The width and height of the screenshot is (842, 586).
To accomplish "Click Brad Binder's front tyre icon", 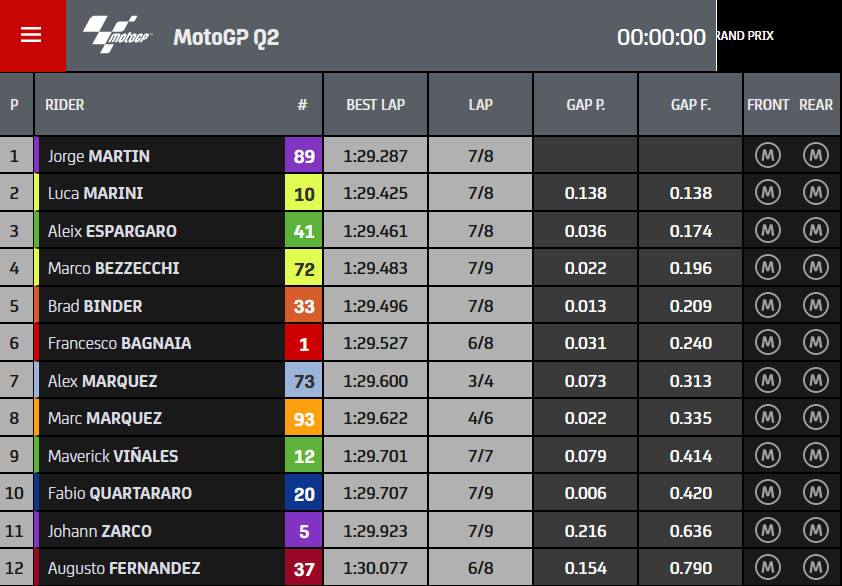I will (767, 305).
